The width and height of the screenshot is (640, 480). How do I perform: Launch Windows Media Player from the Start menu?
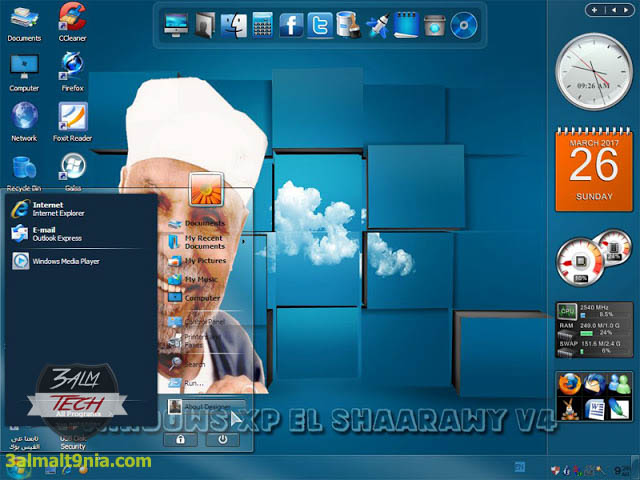click(x=78, y=261)
